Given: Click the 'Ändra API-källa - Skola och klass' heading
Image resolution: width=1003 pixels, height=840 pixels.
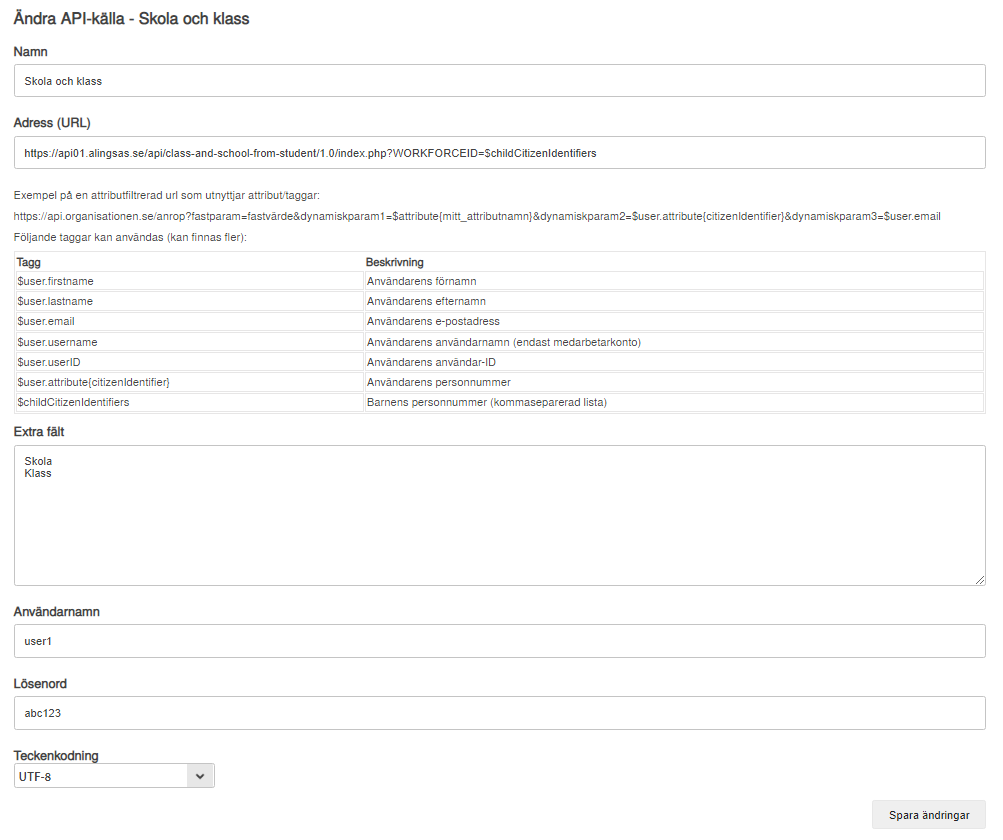Looking at the screenshot, I should tap(131, 19).
